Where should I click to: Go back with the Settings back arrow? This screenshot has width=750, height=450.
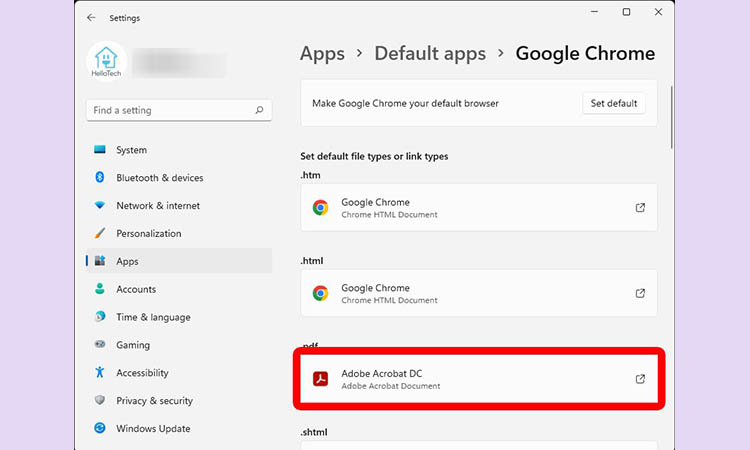(x=91, y=18)
